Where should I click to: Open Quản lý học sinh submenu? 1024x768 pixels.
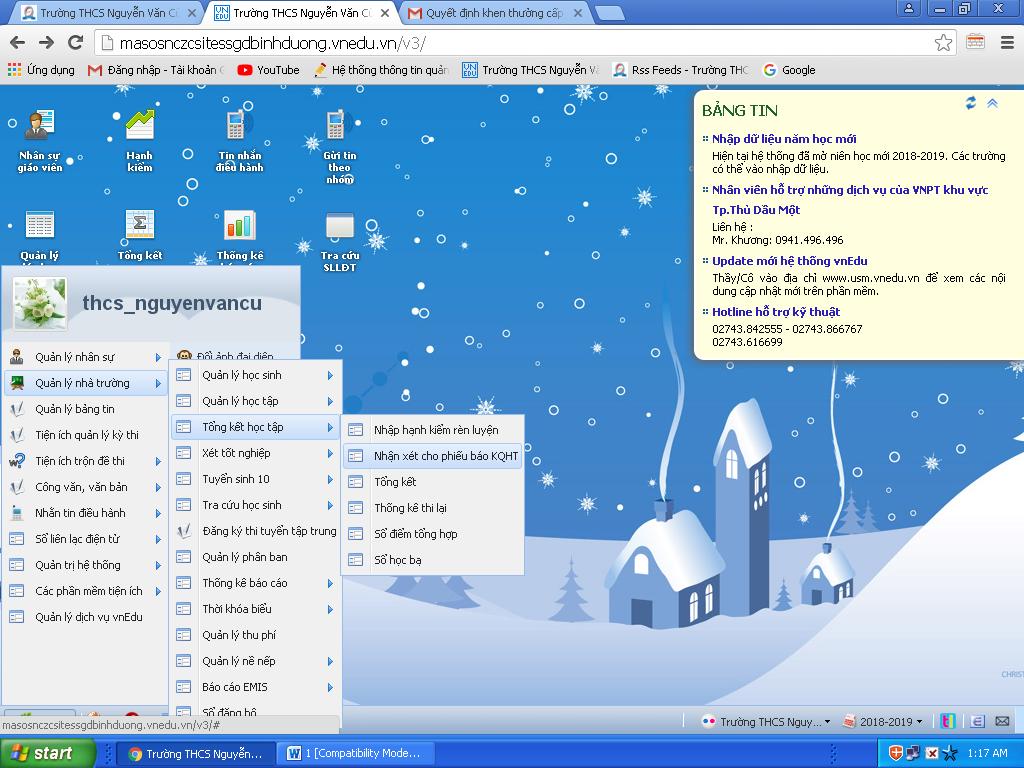point(255,375)
